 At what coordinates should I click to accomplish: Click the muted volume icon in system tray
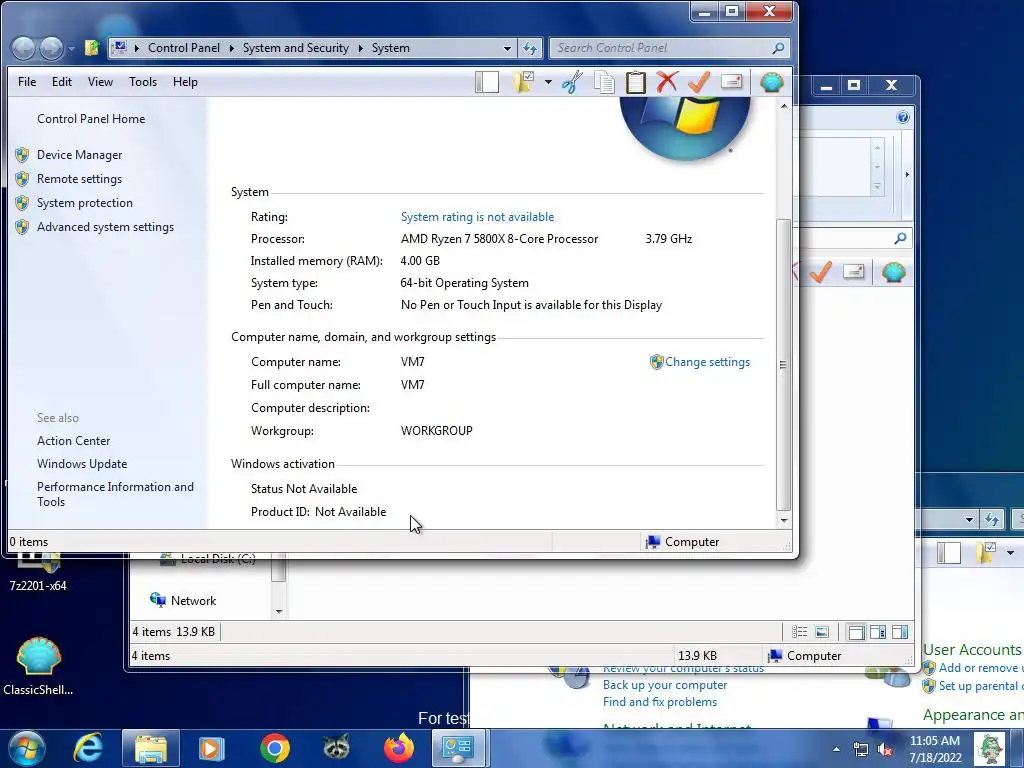tap(886, 750)
